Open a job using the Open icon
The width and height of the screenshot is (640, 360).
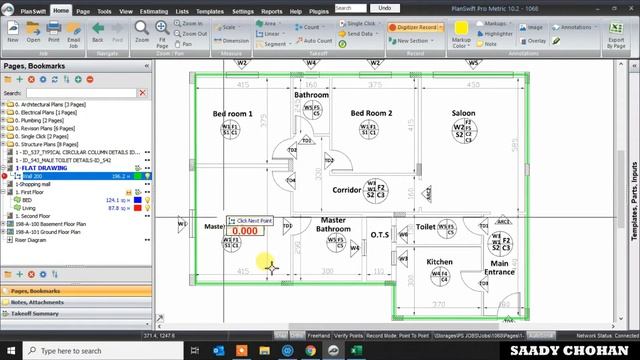coord(33,32)
